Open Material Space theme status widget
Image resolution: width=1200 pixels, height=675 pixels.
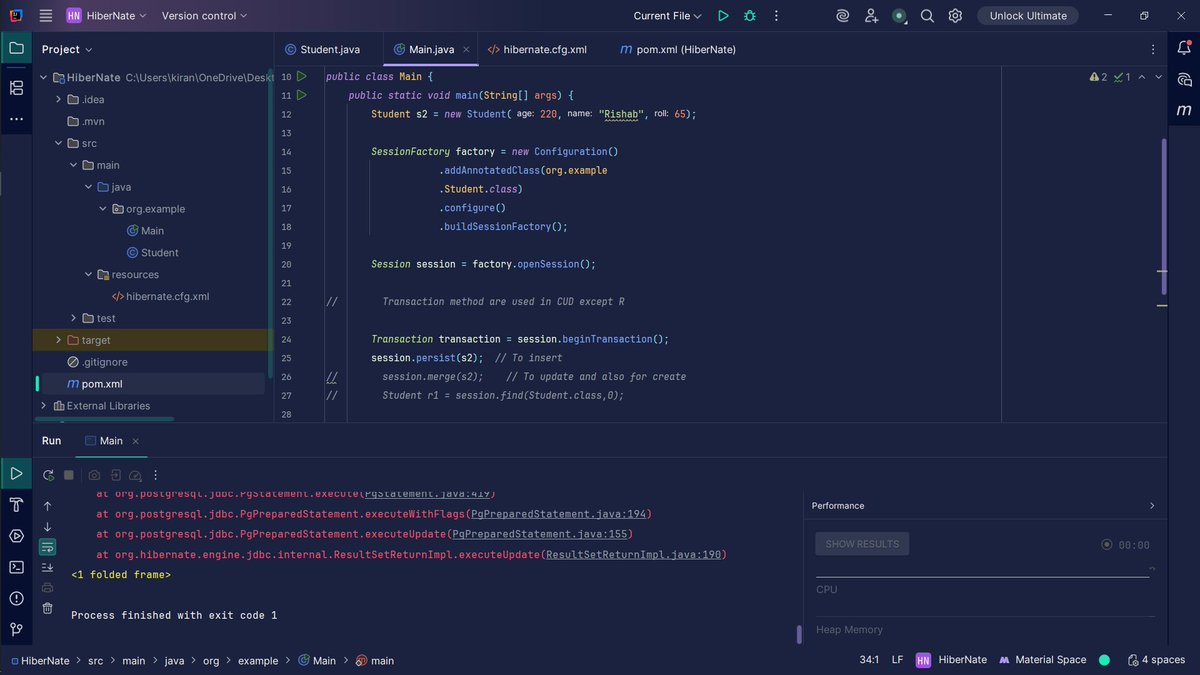pyautogui.click(x=1042, y=660)
